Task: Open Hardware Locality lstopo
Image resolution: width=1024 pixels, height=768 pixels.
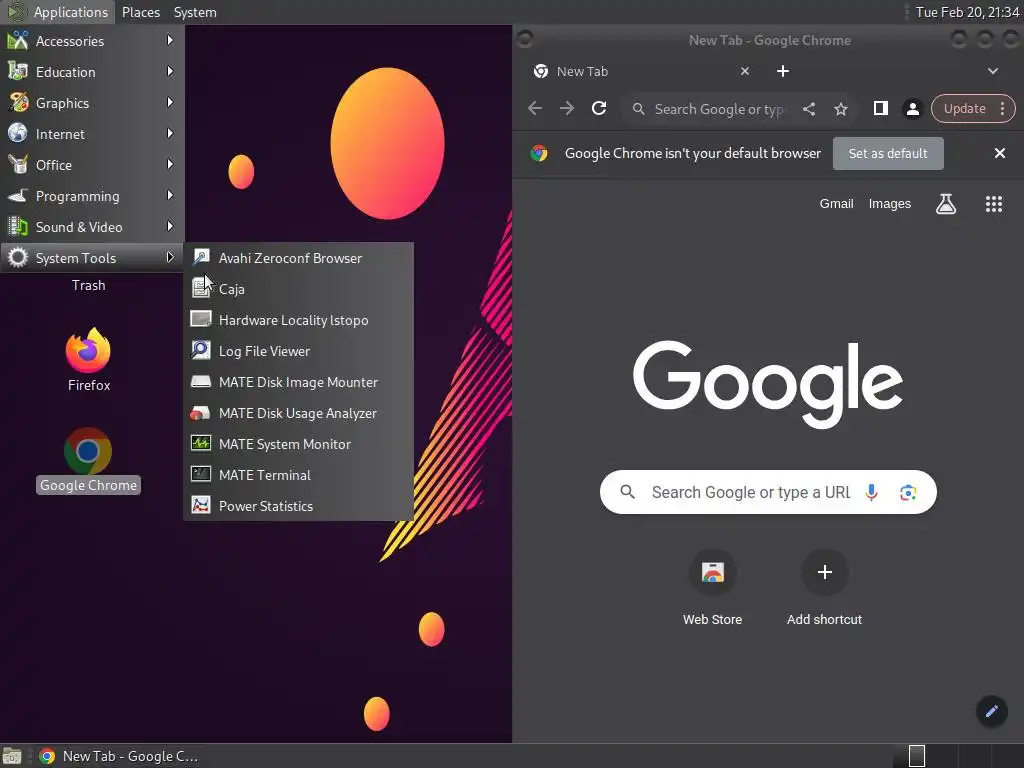Action: (x=298, y=320)
